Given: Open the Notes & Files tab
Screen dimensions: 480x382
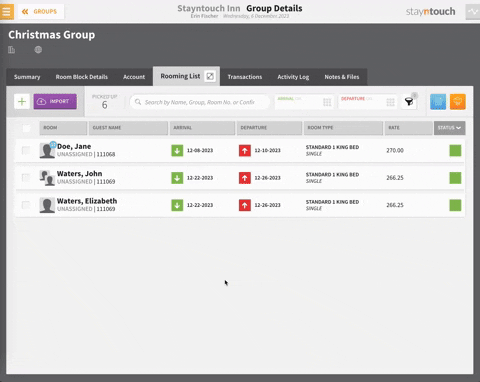Looking at the screenshot, I should point(342,77).
